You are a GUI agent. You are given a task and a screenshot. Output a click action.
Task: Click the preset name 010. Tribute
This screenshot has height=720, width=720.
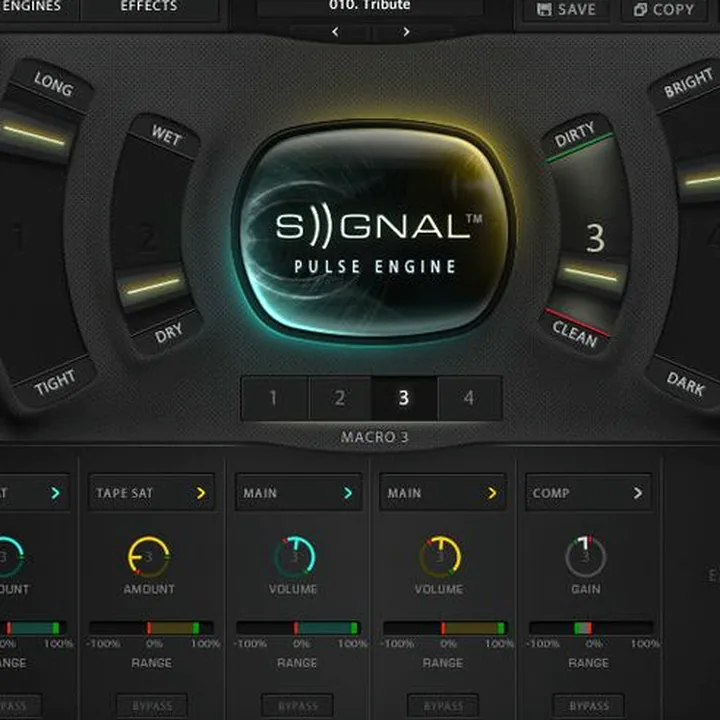[x=369, y=6]
